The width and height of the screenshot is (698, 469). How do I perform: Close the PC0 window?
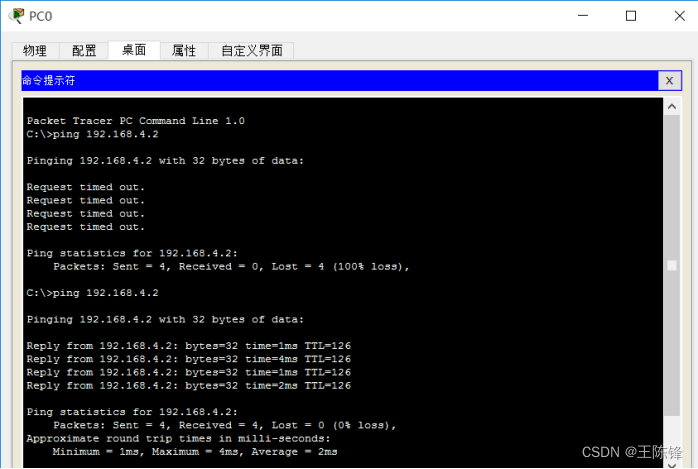pos(679,16)
